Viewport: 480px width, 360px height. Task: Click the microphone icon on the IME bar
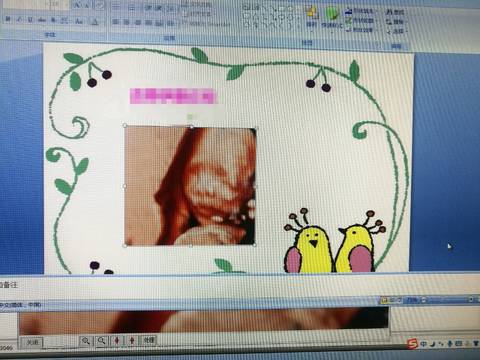(x=450, y=343)
